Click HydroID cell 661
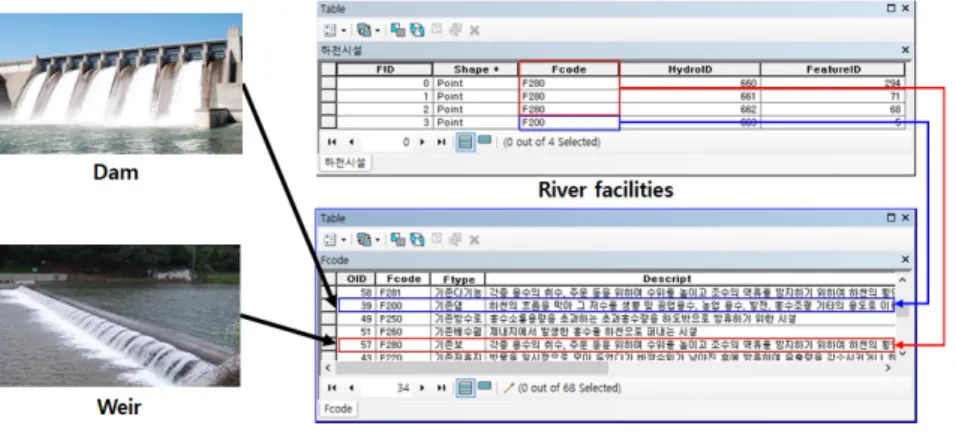Screen dimensions: 956x432 click(x=690, y=96)
